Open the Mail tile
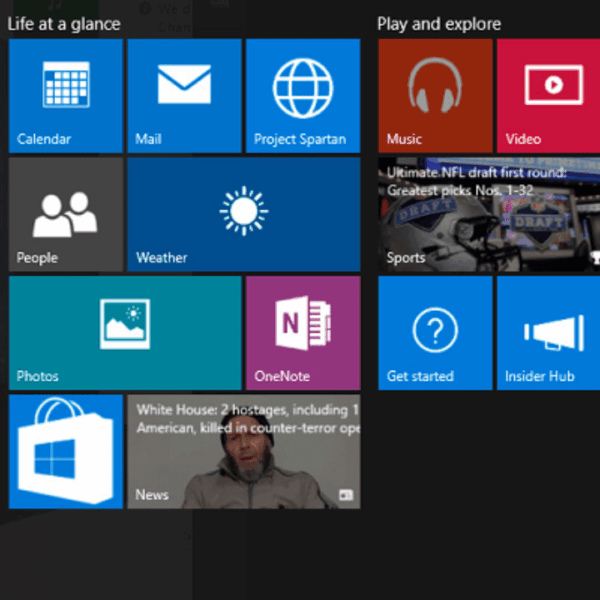This screenshot has width=600, height=600. coord(184,96)
